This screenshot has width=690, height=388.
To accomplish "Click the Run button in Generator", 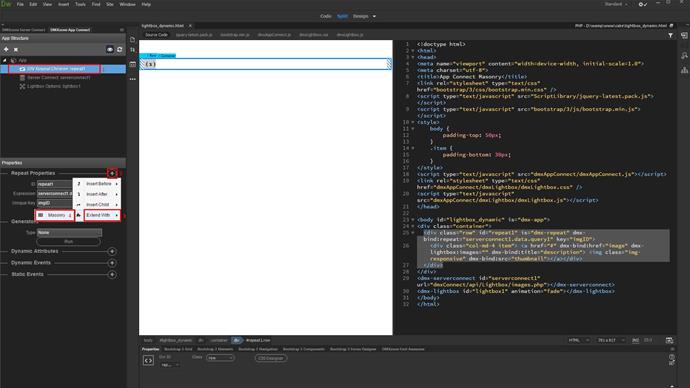I will pyautogui.click(x=69, y=242).
